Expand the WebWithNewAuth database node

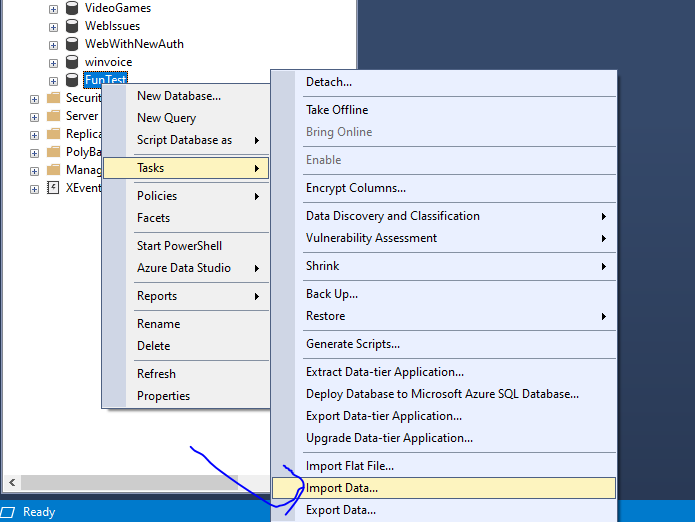coord(53,45)
